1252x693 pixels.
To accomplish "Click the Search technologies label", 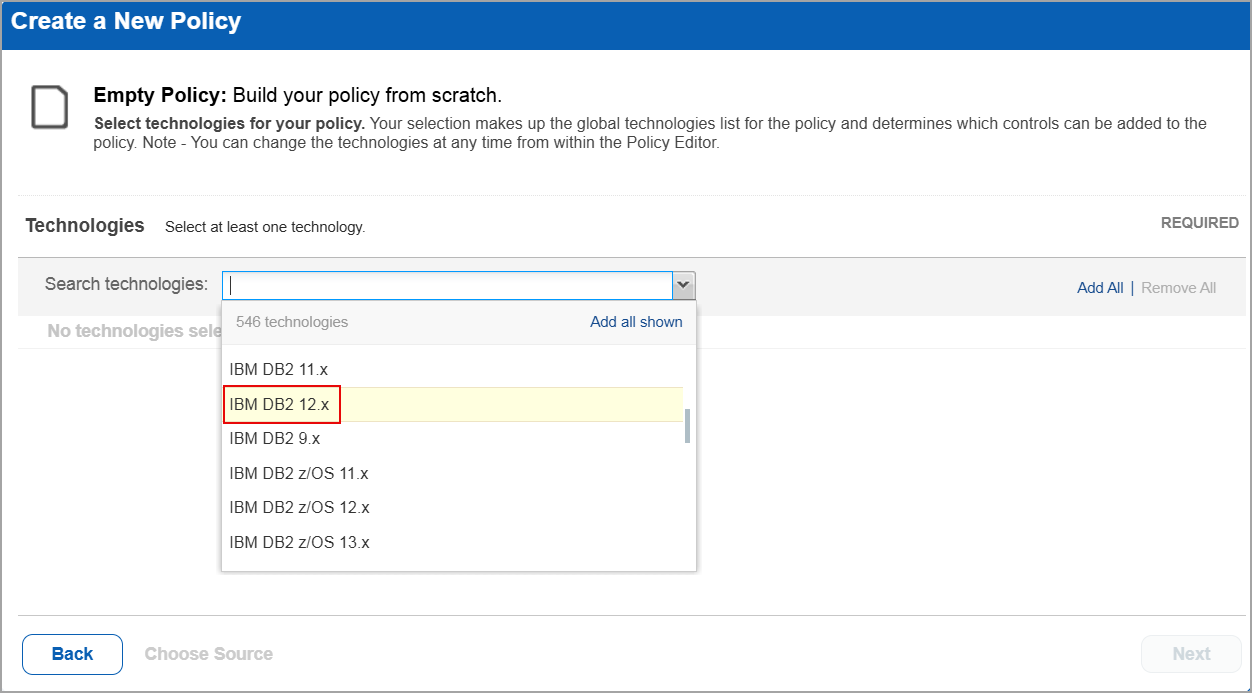I will (126, 284).
